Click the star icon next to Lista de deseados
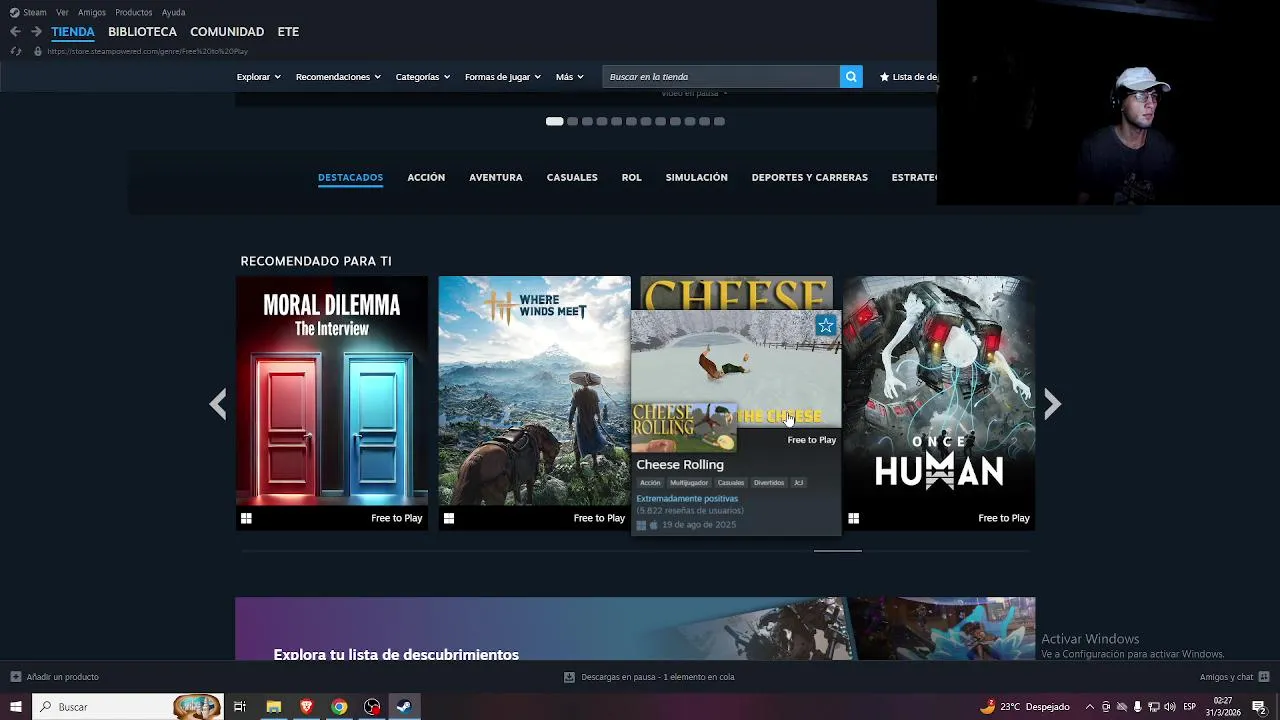This screenshot has height=720, width=1280. (x=884, y=77)
